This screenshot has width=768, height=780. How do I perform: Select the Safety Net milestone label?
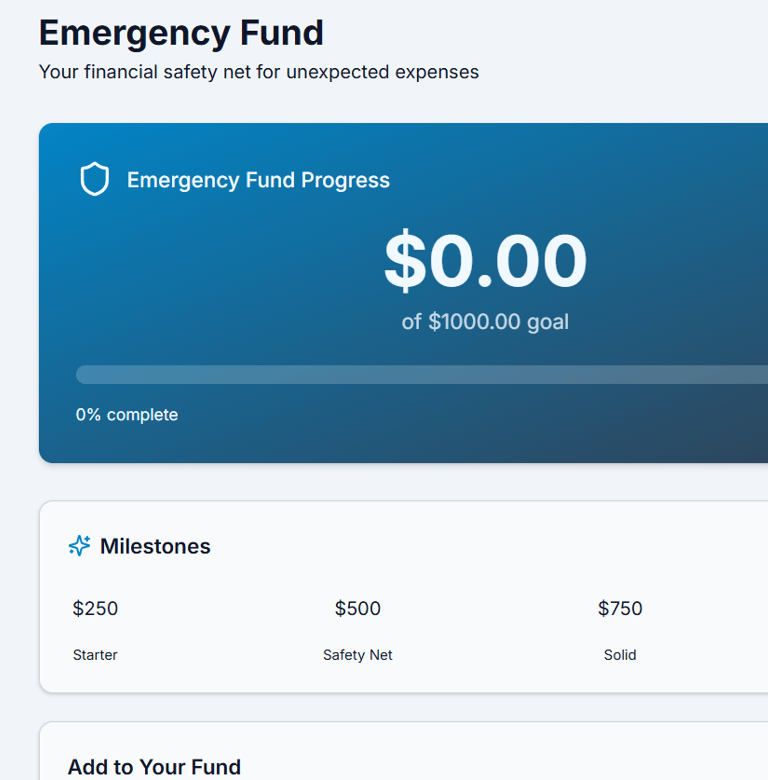[358, 655]
